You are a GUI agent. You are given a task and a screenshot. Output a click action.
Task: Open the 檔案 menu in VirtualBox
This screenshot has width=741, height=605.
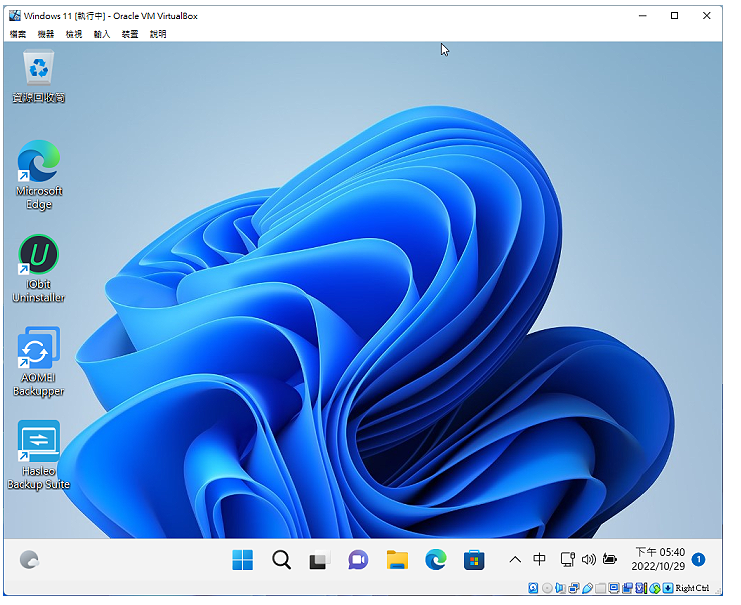[x=18, y=34]
